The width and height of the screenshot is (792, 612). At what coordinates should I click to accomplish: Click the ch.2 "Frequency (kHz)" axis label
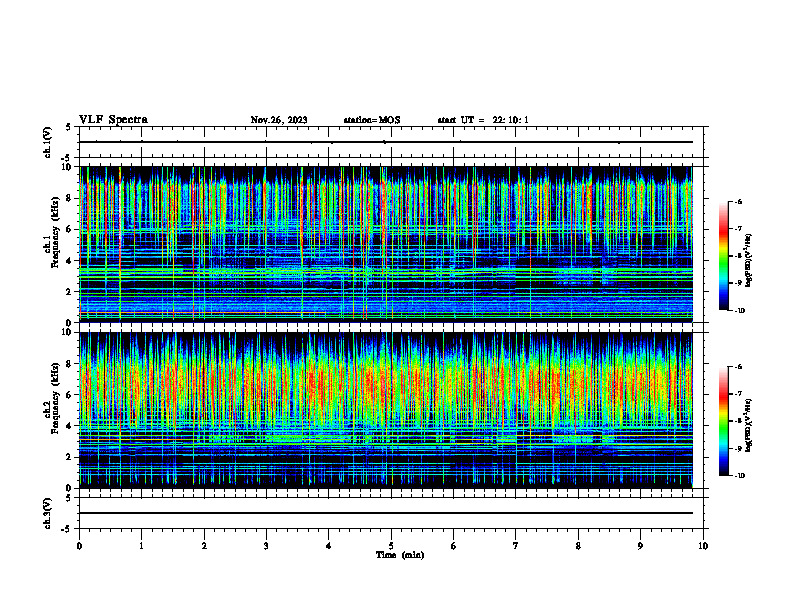(x=56, y=398)
